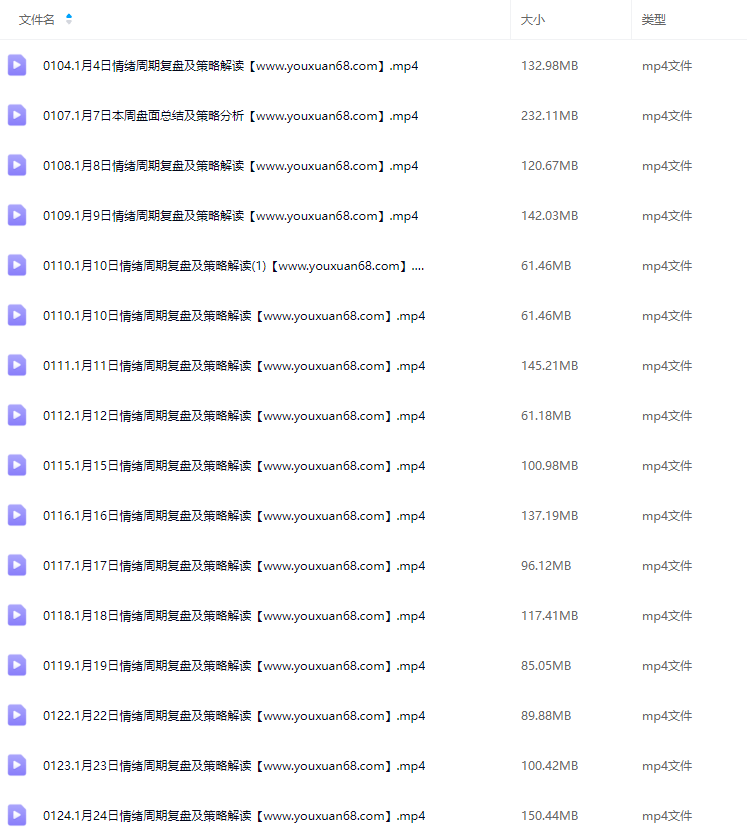Open 0117.1月17日情绪周期复盘及策略解读 file name
The image size is (747, 832).
[x=234, y=566]
